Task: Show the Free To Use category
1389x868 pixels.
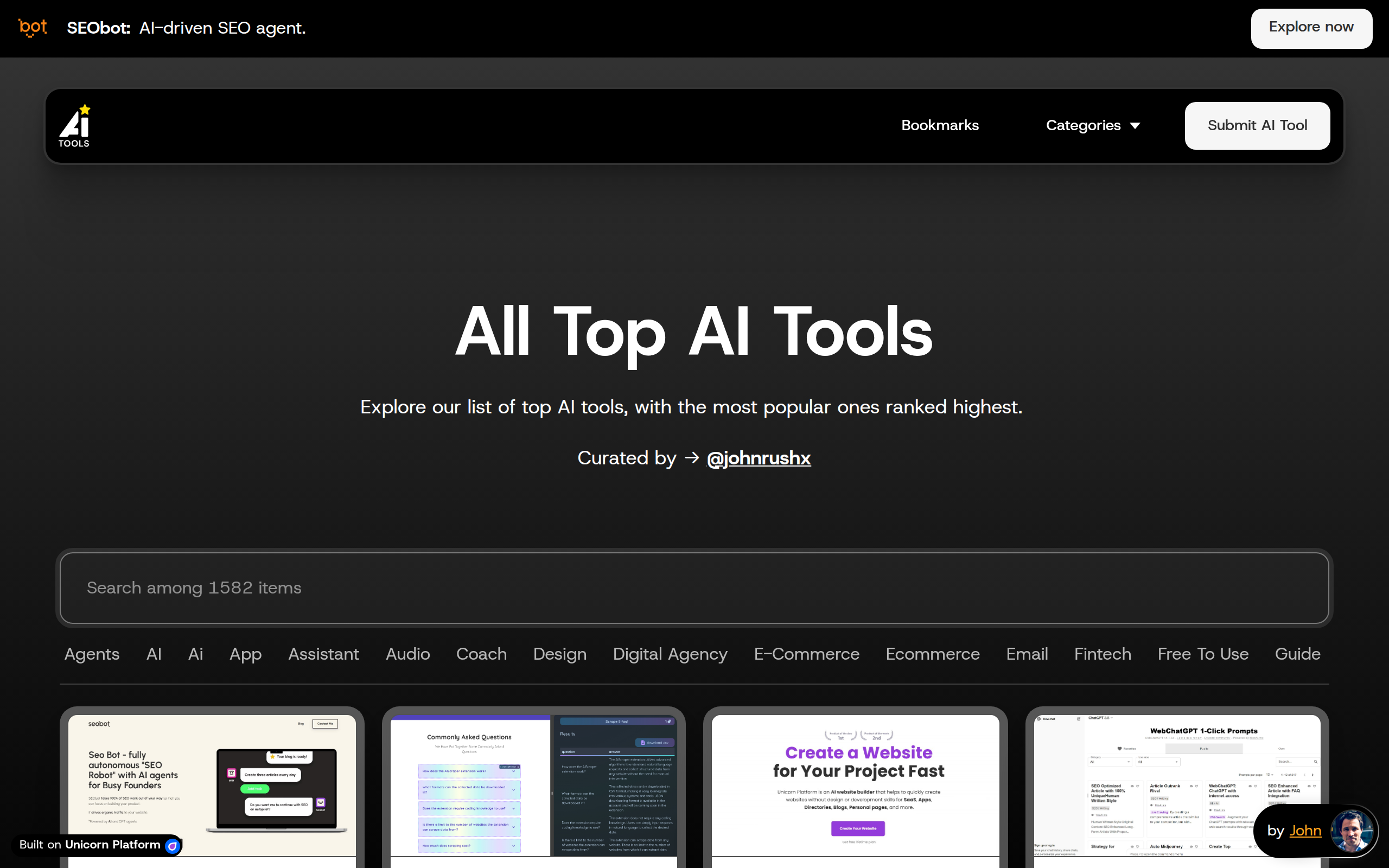Action: pos(1202,654)
